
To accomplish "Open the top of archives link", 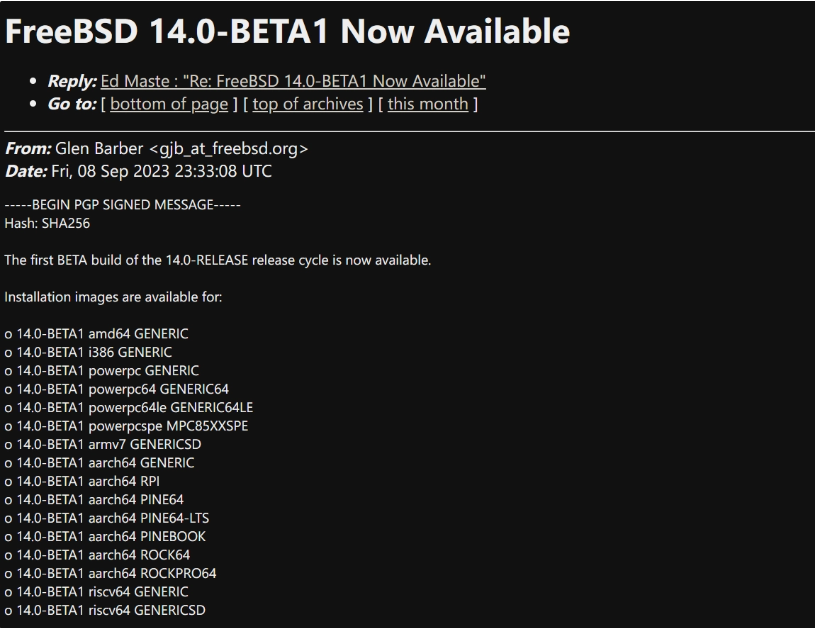I will point(308,104).
